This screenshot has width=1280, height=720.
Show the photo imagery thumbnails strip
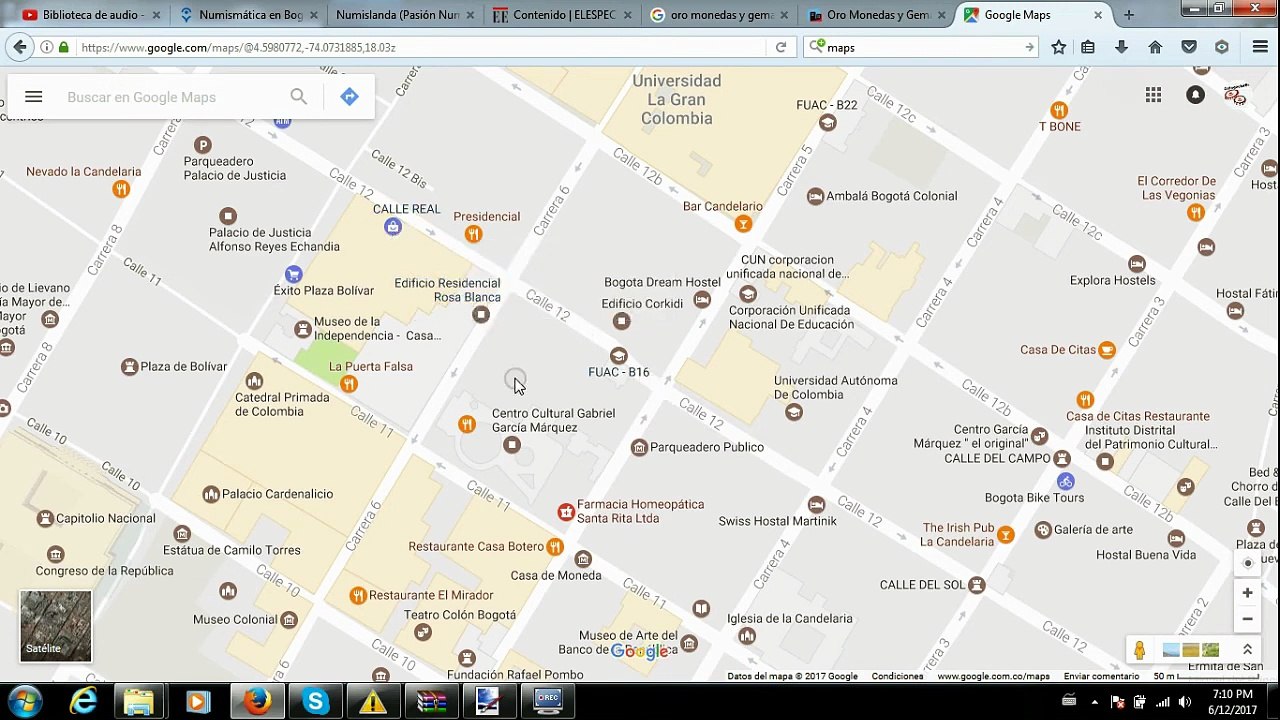1191,650
